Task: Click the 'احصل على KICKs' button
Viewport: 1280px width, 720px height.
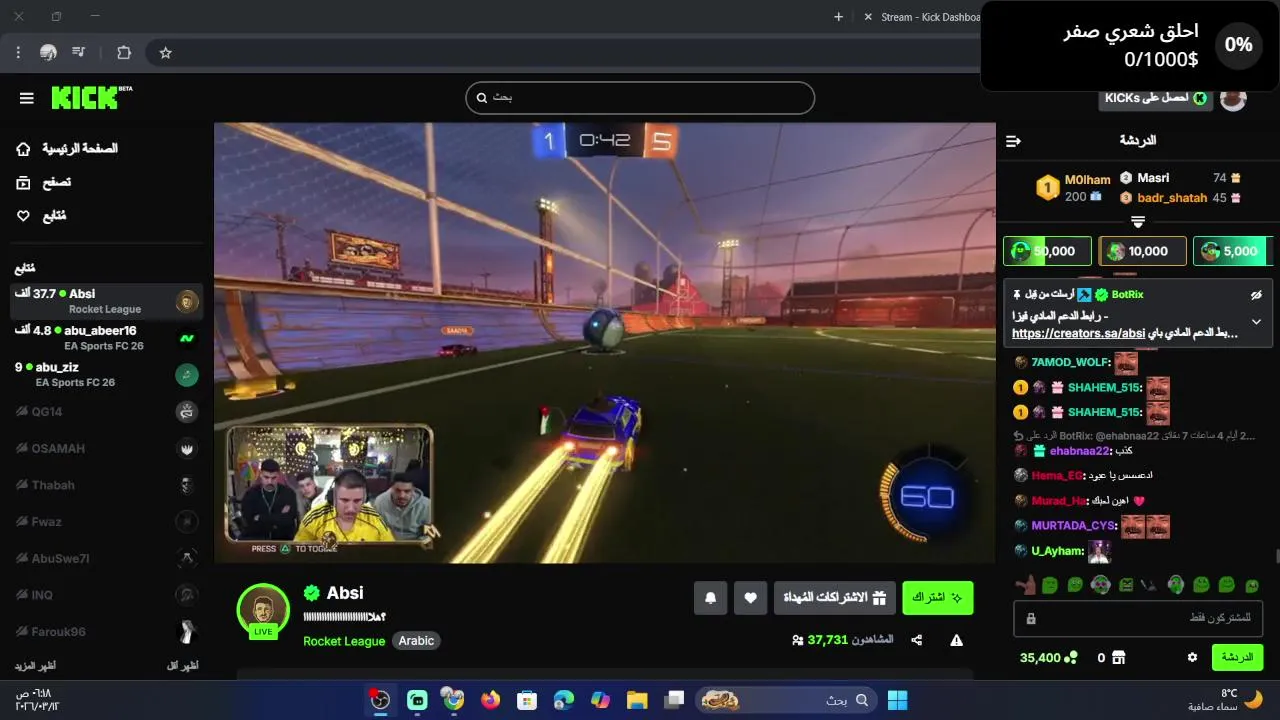Action: pyautogui.click(x=1156, y=98)
